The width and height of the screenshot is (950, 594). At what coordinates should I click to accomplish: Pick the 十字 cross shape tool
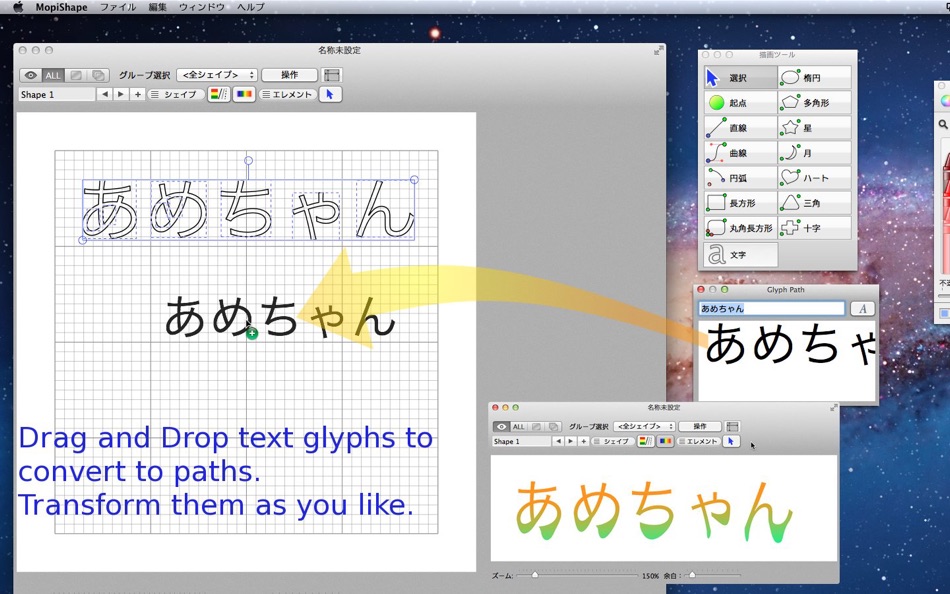point(814,228)
